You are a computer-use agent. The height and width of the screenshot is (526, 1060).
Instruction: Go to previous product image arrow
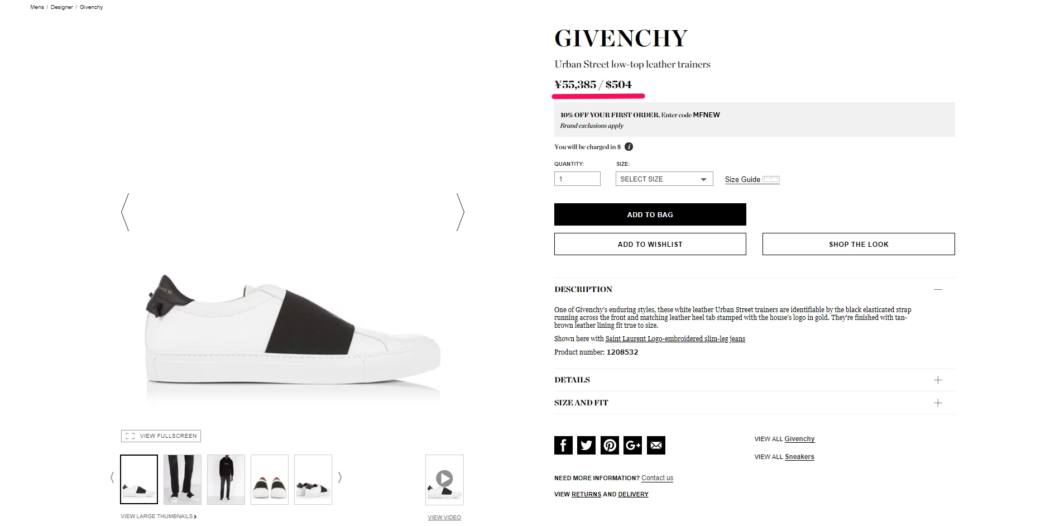124,212
